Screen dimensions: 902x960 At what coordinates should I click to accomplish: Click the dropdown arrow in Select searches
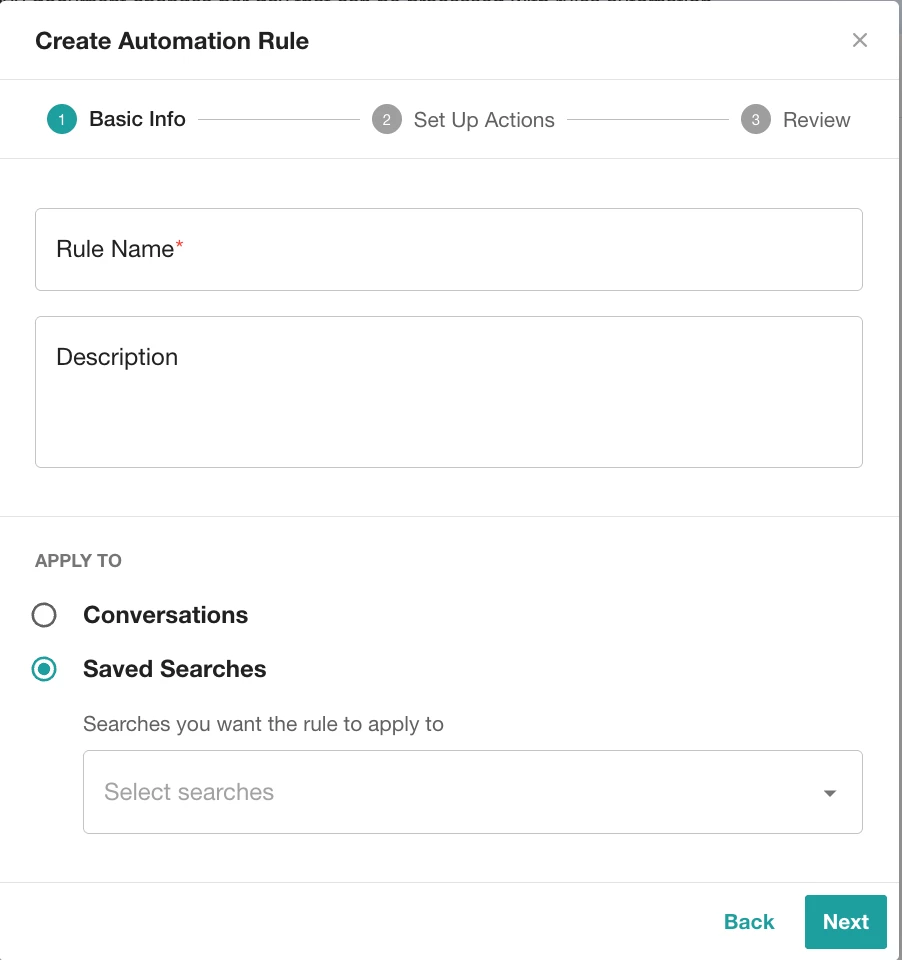[x=829, y=793]
